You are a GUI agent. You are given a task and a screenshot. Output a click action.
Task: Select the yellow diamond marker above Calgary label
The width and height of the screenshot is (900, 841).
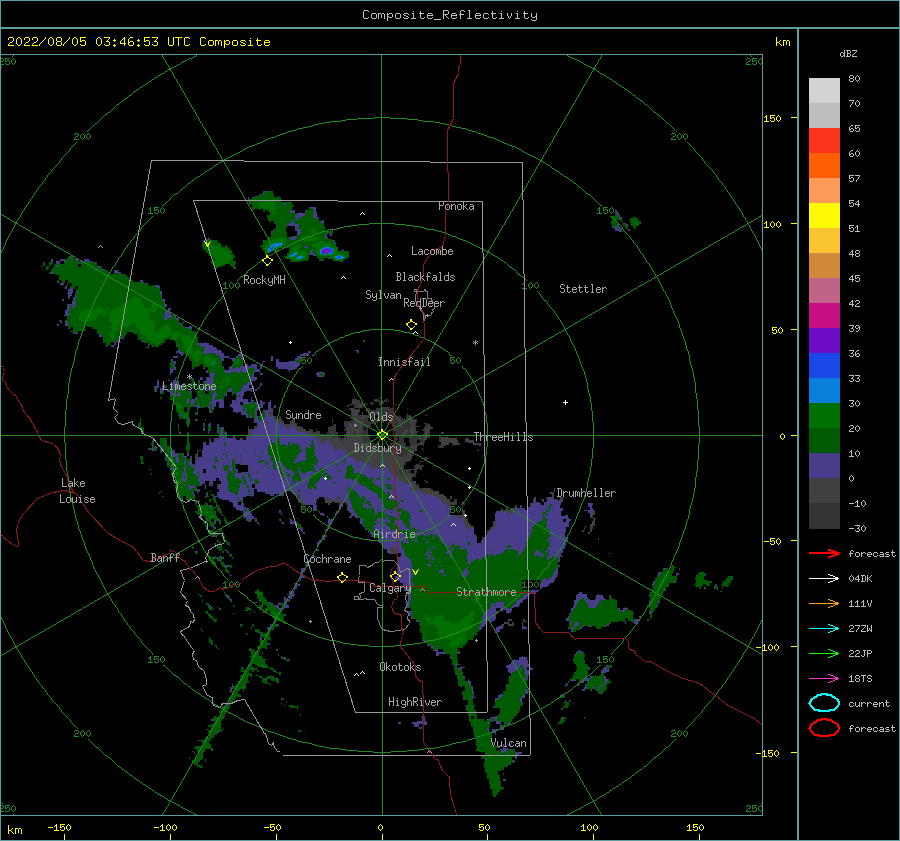[395, 576]
